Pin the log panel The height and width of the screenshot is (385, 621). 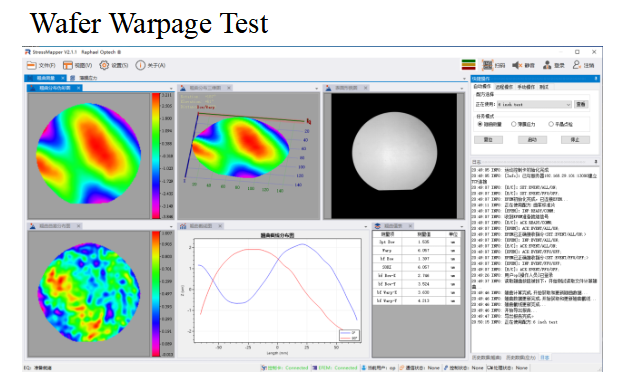tap(596, 162)
